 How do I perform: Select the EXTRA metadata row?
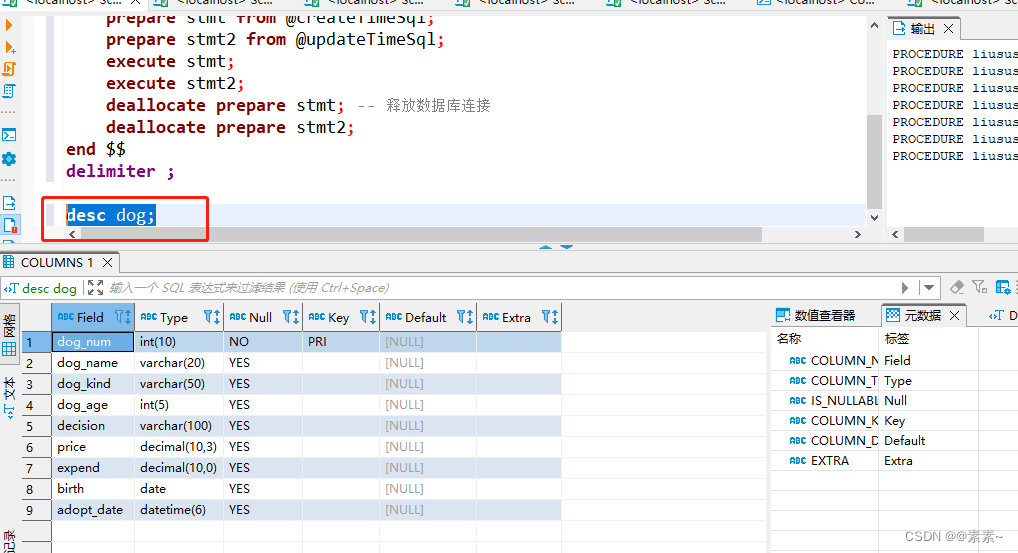pyautogui.click(x=874, y=460)
